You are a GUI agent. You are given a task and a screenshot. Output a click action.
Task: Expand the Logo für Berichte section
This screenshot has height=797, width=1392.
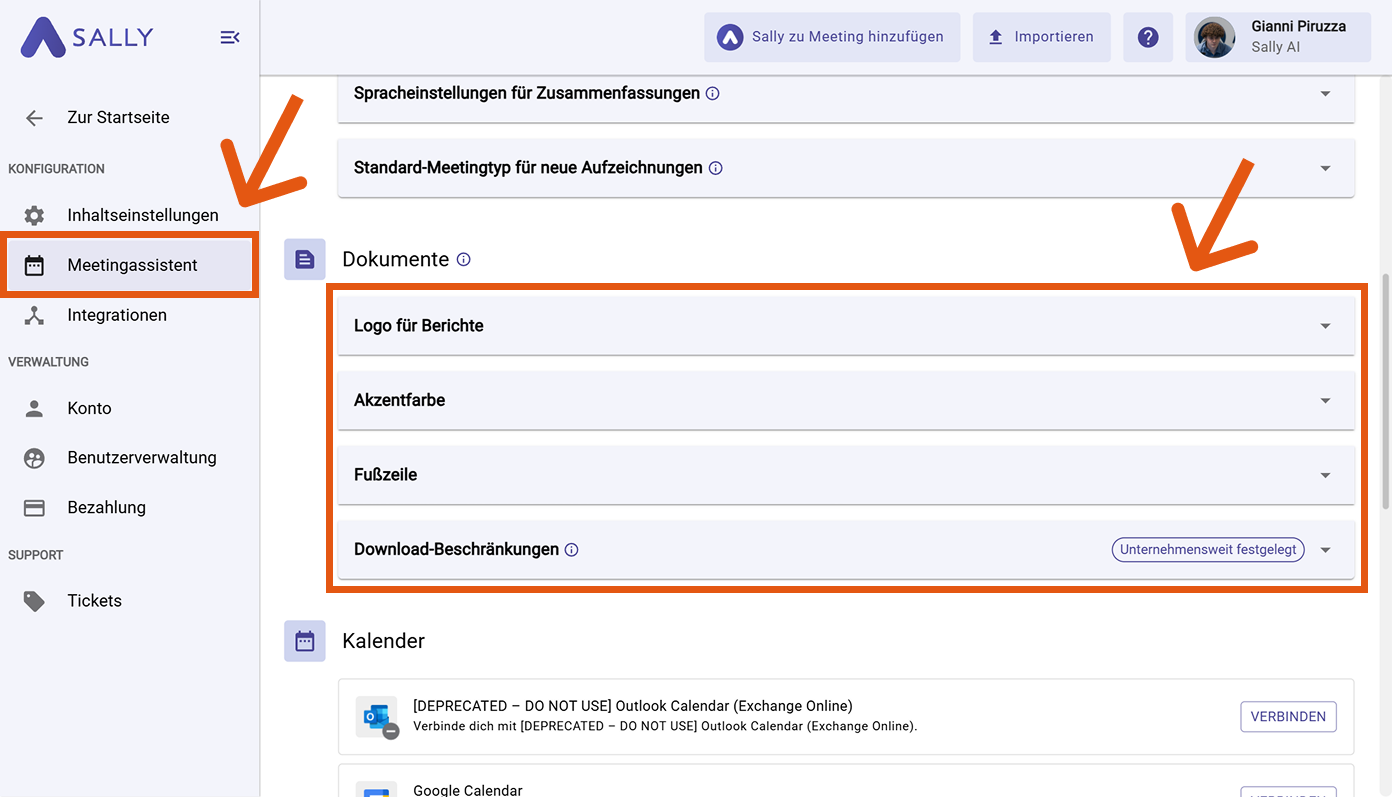[x=1325, y=326]
